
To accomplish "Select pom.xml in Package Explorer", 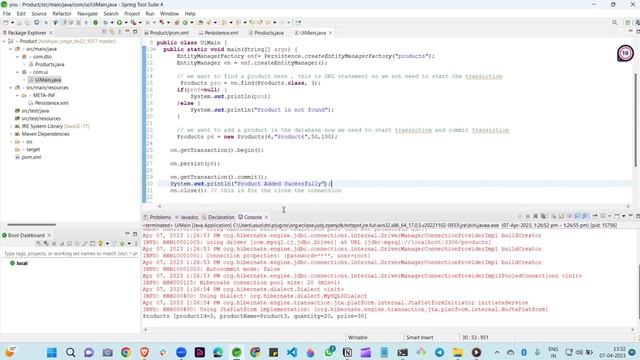I will point(28,157).
